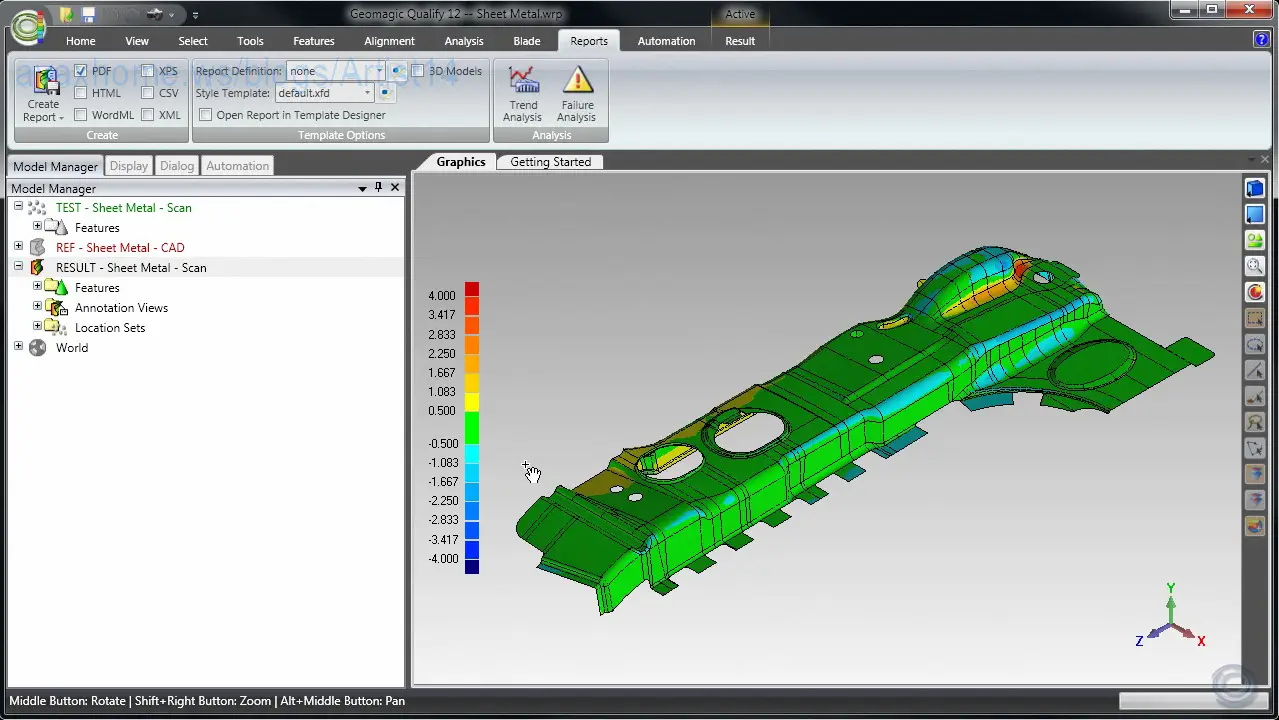Switch to the Analysis ribbon tab
The image size is (1279, 720).
pyautogui.click(x=464, y=41)
